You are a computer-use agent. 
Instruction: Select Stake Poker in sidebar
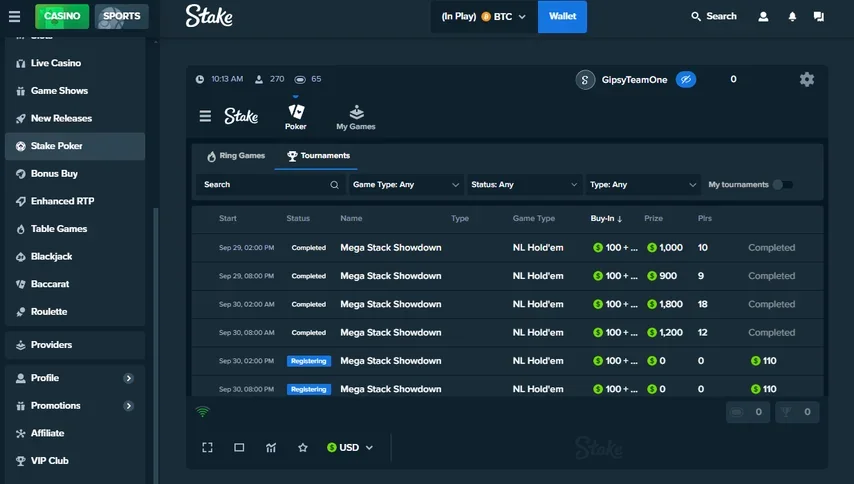[x=75, y=146]
